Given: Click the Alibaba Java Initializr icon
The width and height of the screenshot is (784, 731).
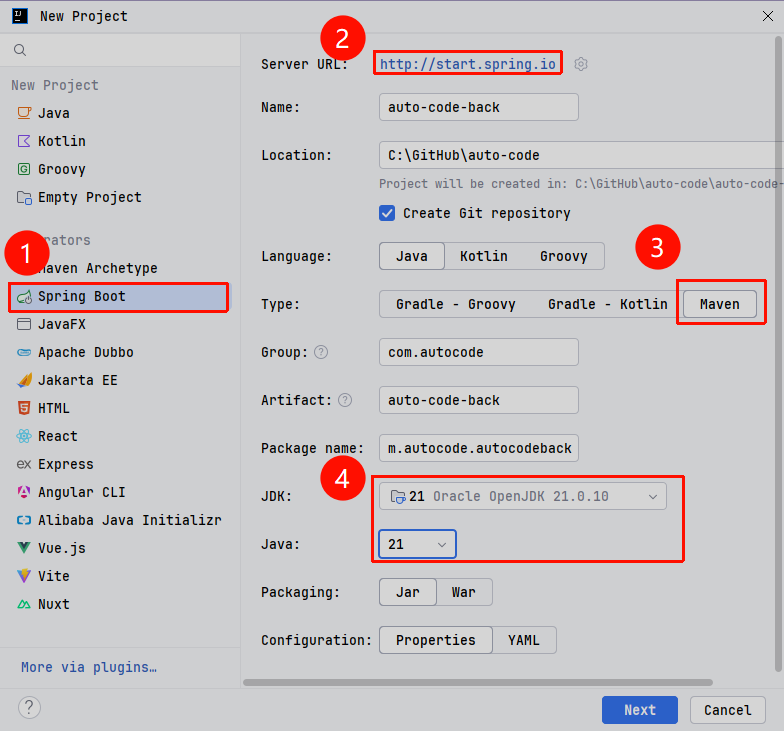Looking at the screenshot, I should (24, 520).
